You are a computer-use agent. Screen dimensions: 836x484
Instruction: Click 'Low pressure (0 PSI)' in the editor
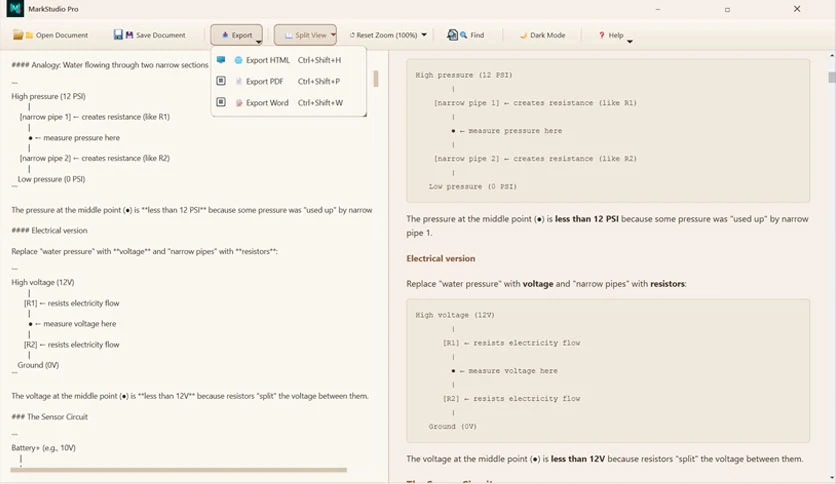click(x=51, y=179)
